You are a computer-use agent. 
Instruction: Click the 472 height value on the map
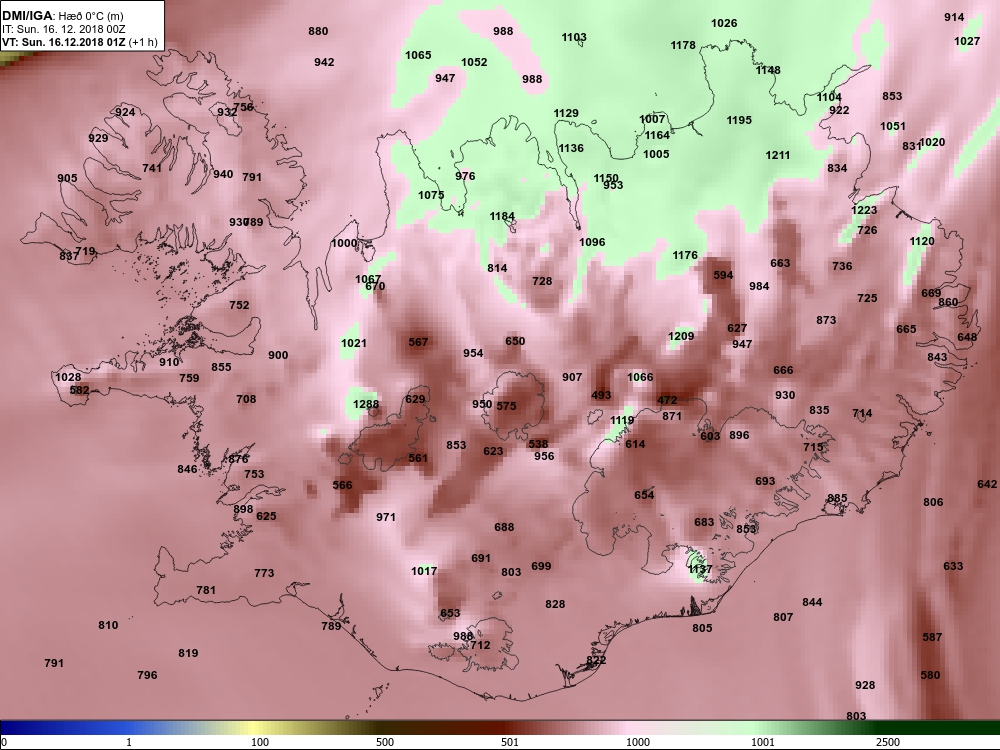[667, 401]
